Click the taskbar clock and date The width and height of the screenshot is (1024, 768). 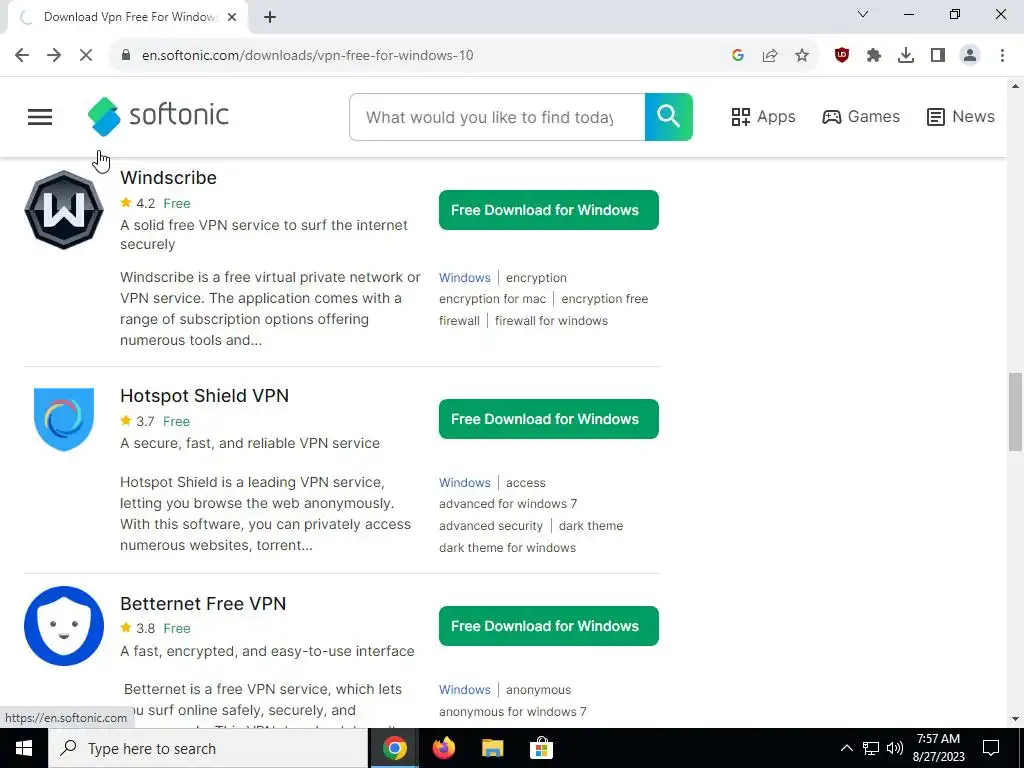pos(938,748)
